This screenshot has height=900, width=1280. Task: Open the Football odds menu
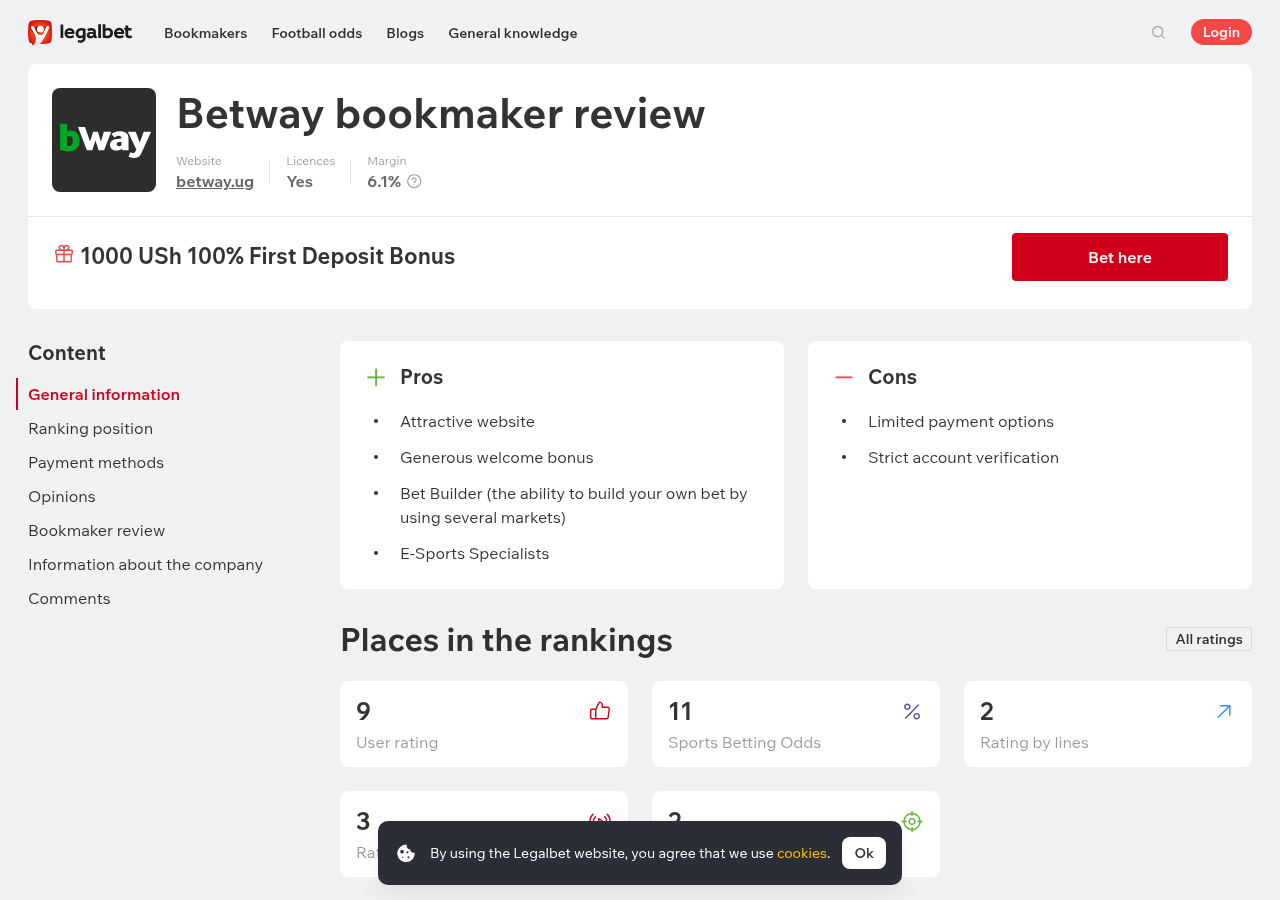317,33
